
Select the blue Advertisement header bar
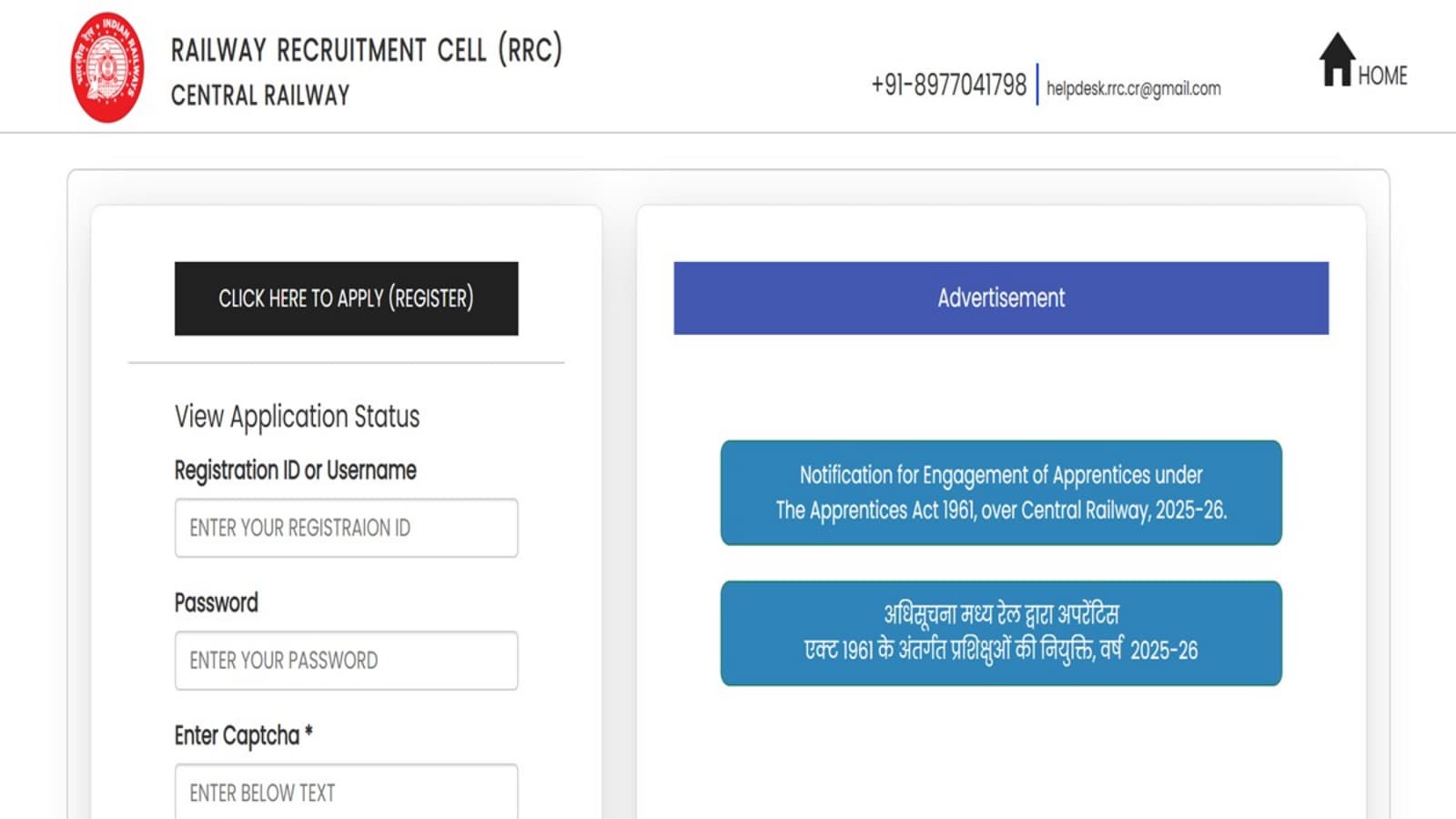(x=1001, y=298)
